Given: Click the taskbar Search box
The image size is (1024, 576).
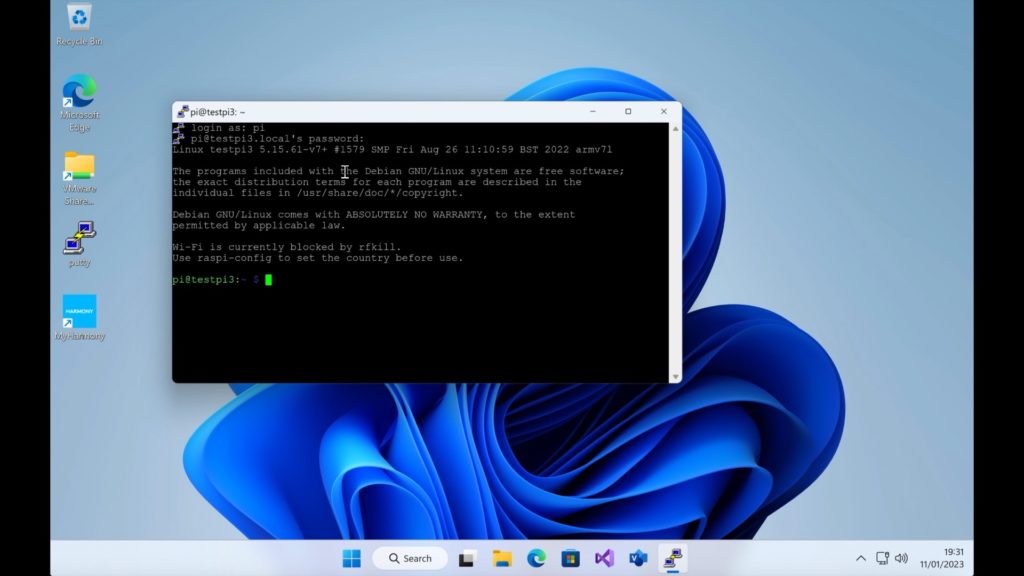Looking at the screenshot, I should [x=410, y=558].
